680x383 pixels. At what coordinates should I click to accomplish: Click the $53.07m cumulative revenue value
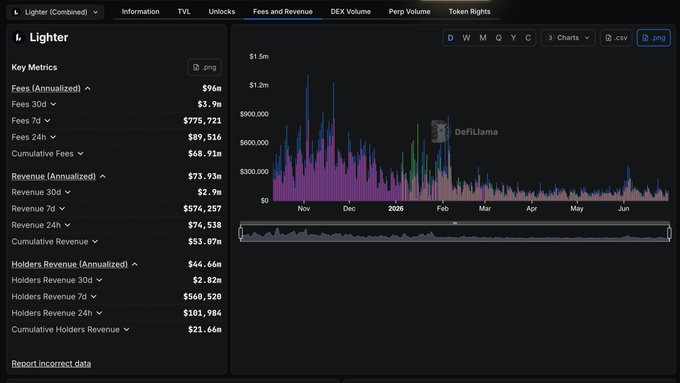[x=205, y=242]
